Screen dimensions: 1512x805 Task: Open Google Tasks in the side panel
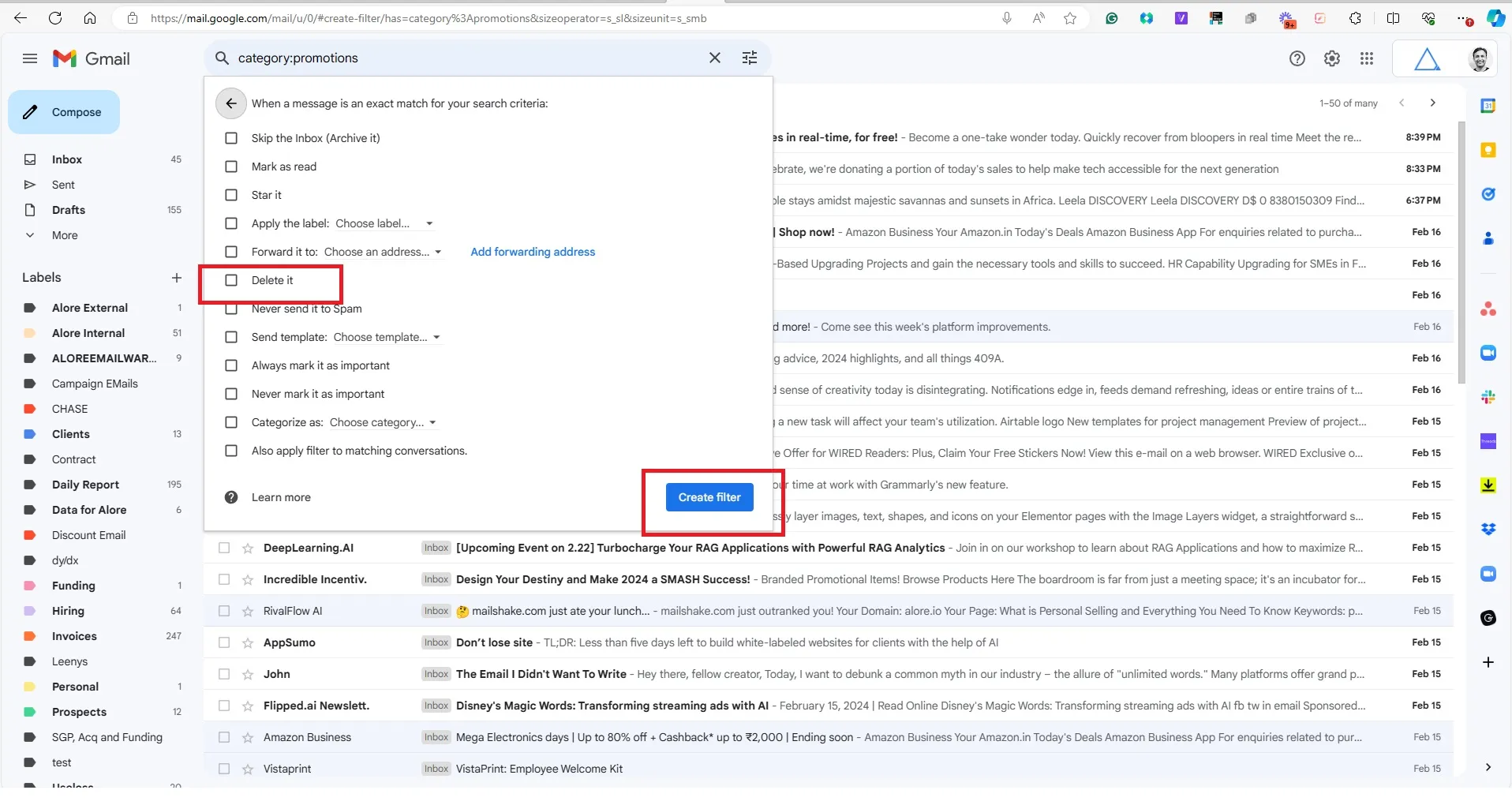[1488, 194]
